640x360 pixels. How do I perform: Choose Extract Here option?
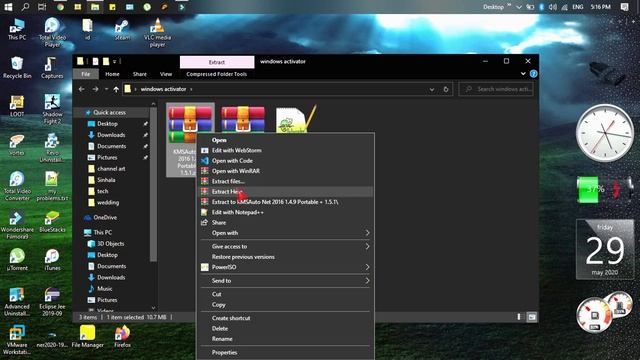pyautogui.click(x=285, y=191)
